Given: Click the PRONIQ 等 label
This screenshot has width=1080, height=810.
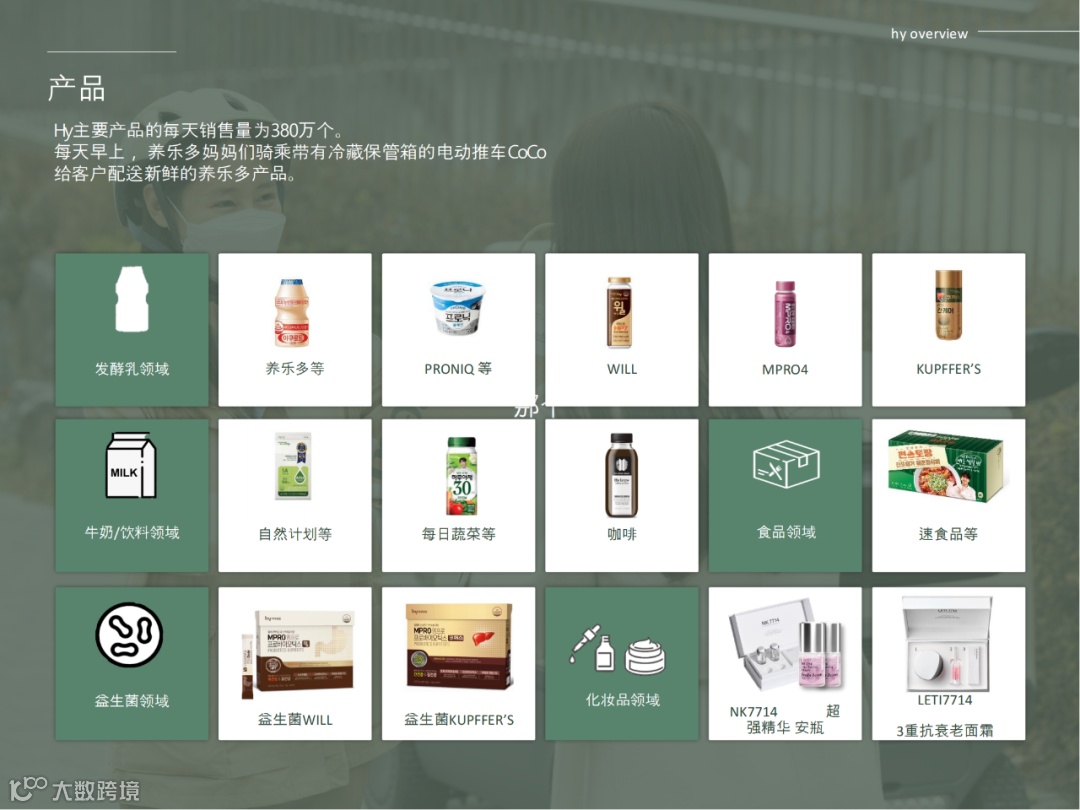Looking at the screenshot, I should (458, 369).
